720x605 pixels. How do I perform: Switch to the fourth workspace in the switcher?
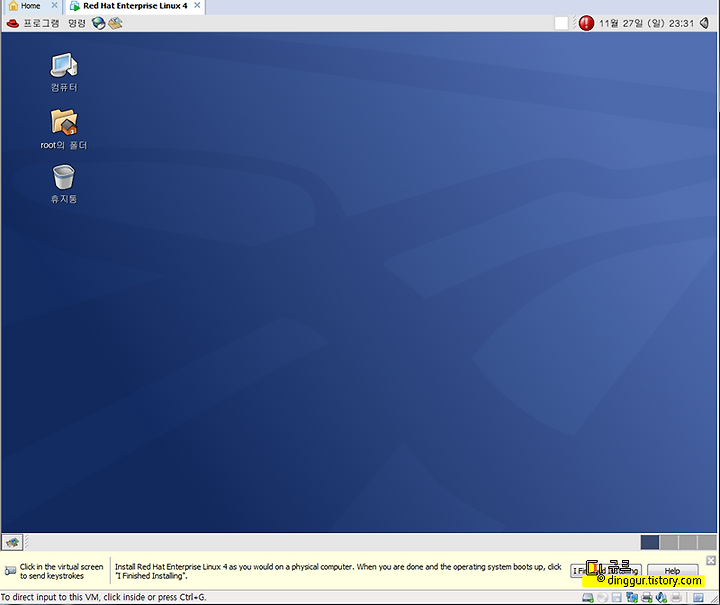[x=707, y=542]
